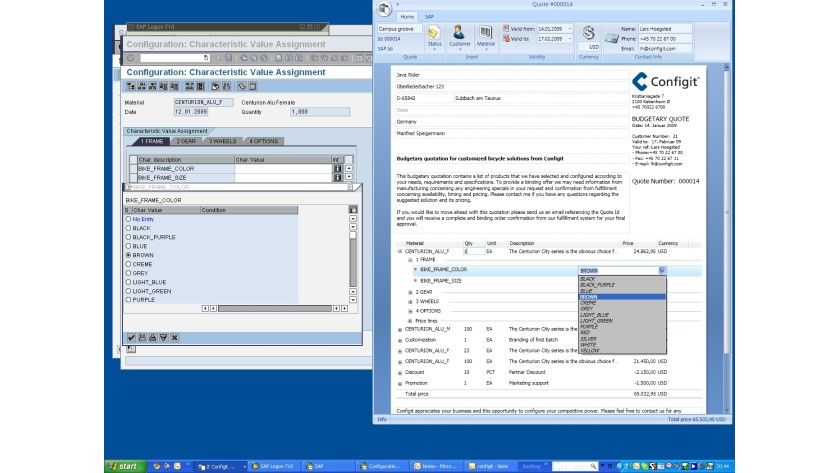The width and height of the screenshot is (840, 473).
Task: Switch to the SAP ribbon tab
Action: 429,17
